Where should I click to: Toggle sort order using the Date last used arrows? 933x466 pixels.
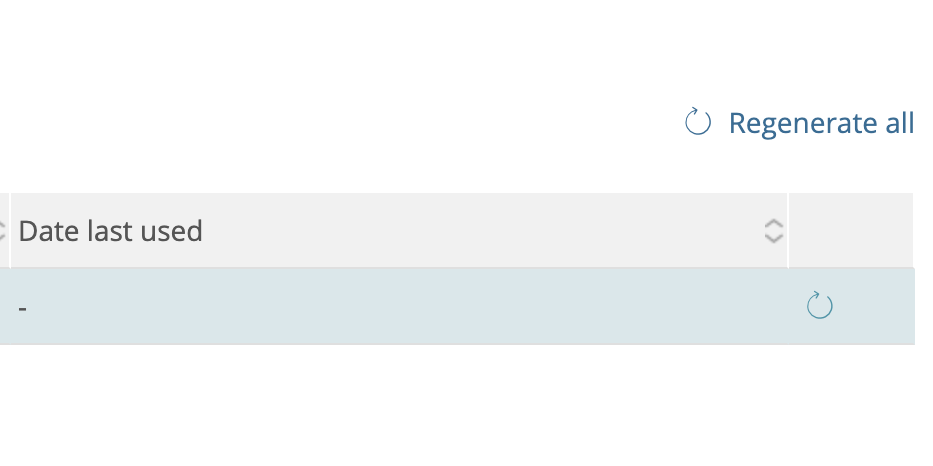tap(773, 231)
